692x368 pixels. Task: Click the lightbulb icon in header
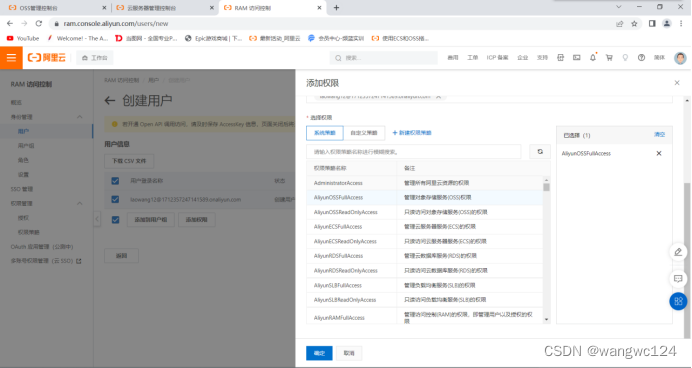pos(625,58)
